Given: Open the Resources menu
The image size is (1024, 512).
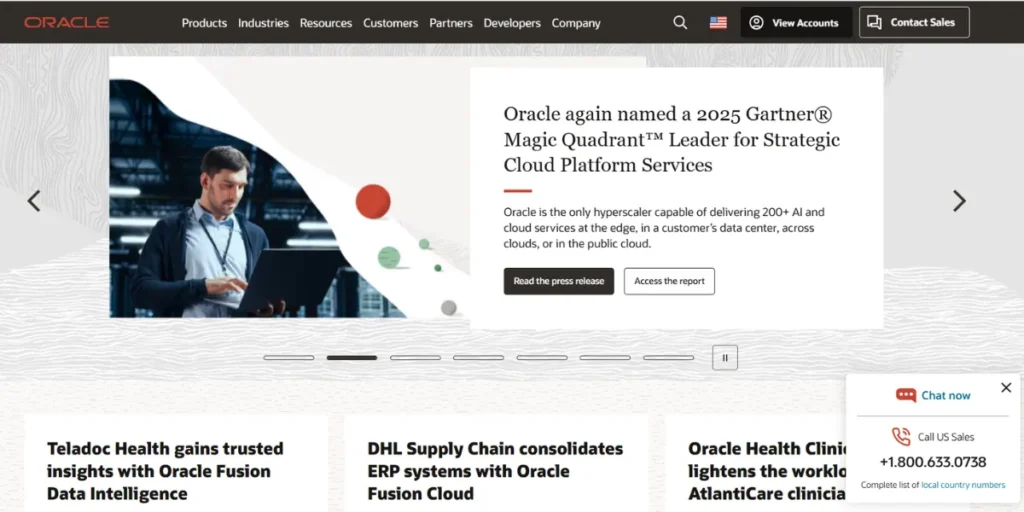Looking at the screenshot, I should click(326, 23).
